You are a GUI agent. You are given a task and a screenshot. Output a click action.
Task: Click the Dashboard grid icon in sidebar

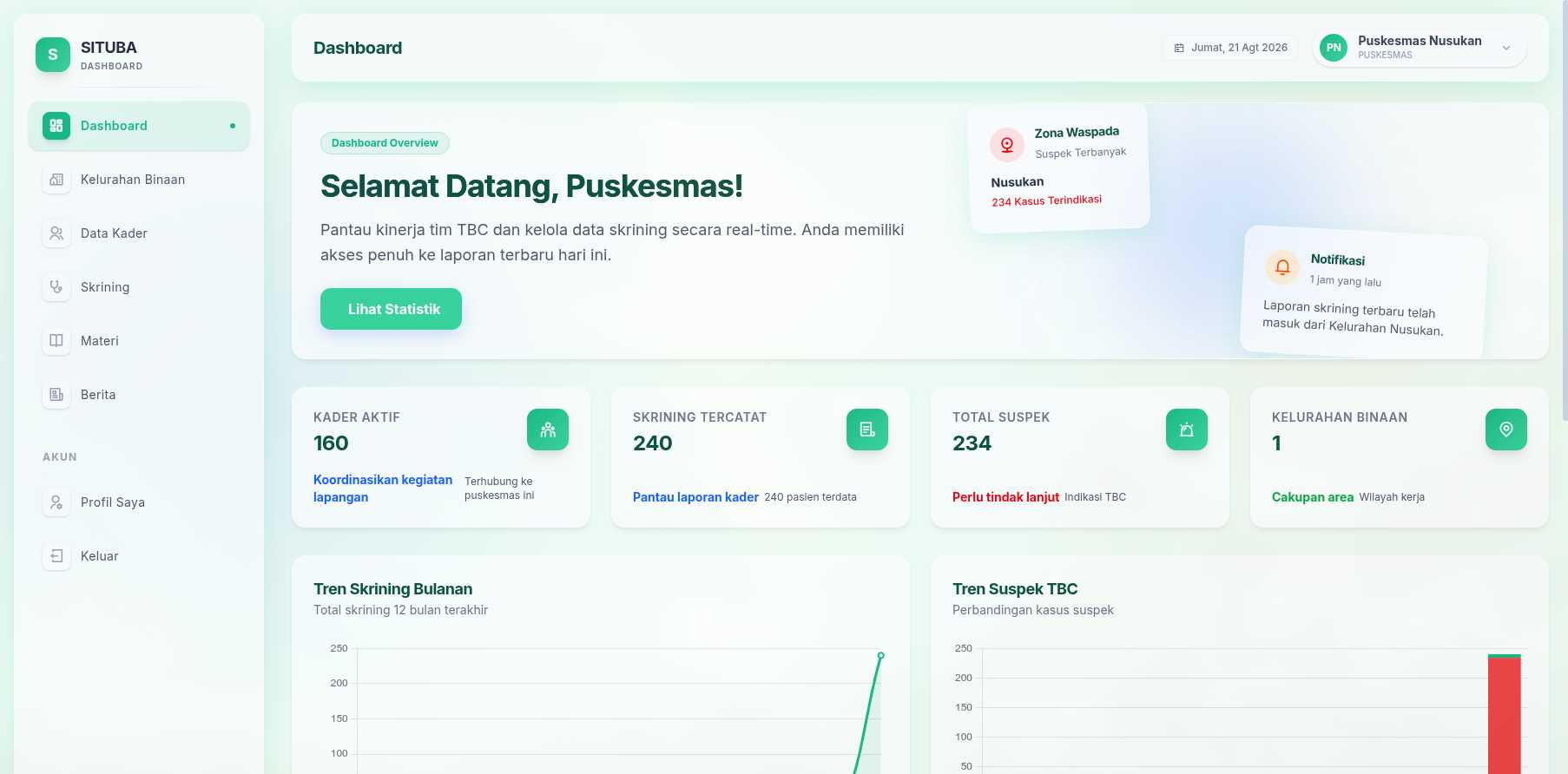(x=56, y=126)
